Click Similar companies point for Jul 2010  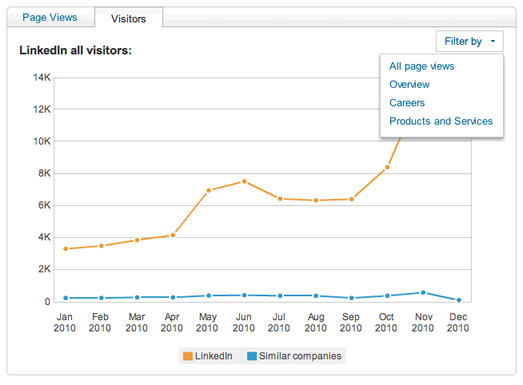coord(280,296)
